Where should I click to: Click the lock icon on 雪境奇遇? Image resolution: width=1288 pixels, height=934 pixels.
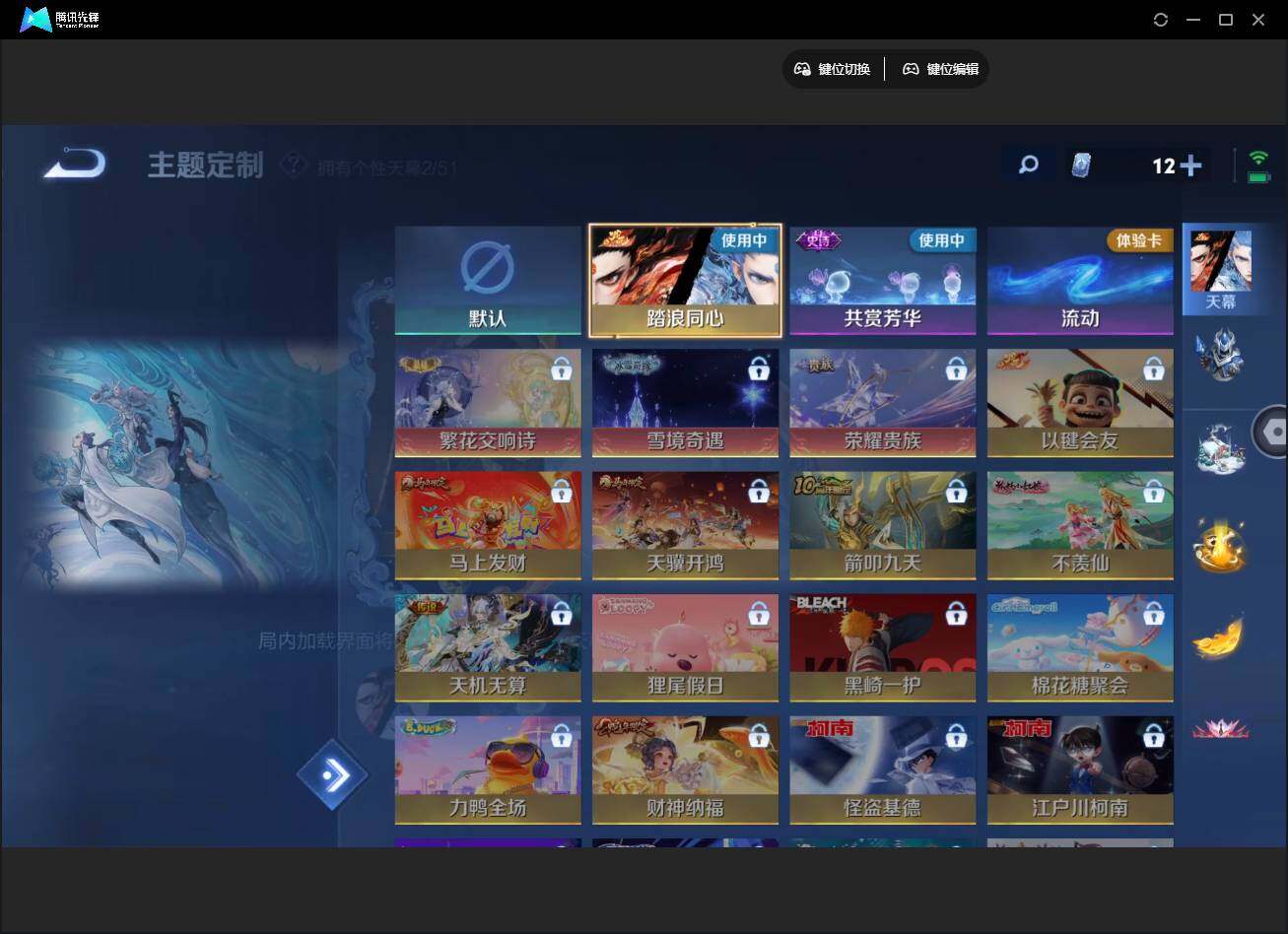[x=759, y=369]
